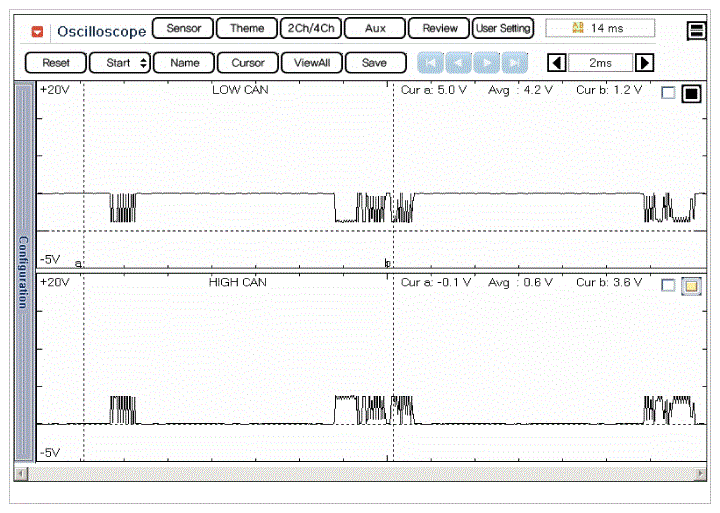720x513 pixels.
Task: Expand the vertical Configuration side panel
Action: (23, 271)
